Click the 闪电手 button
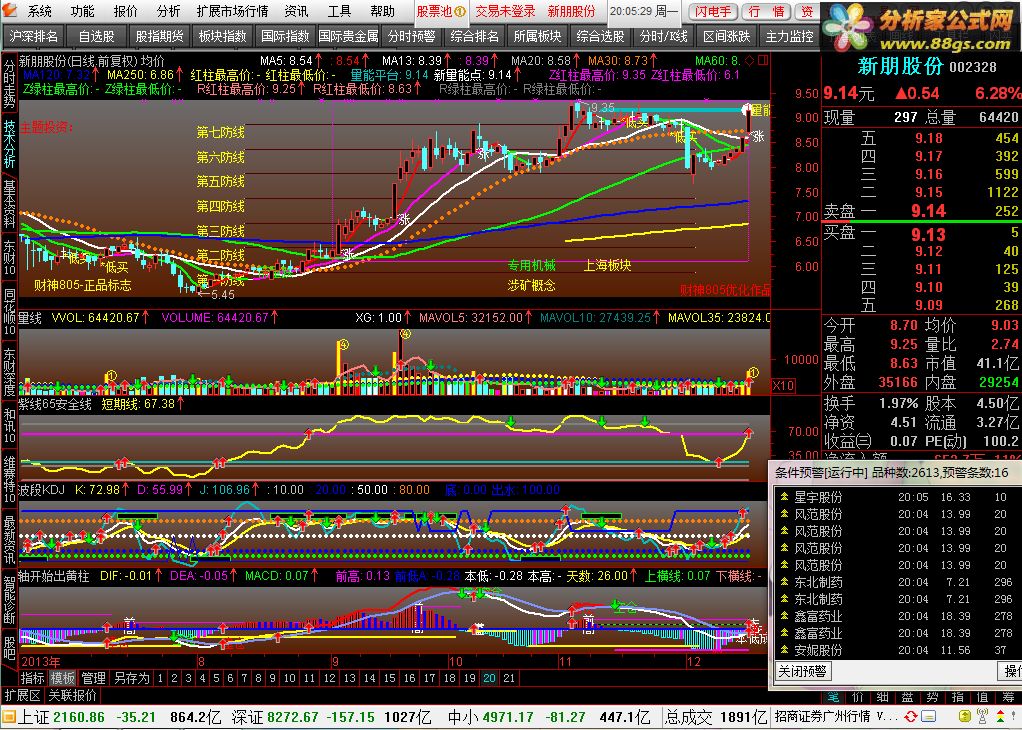The height and width of the screenshot is (730, 1022). 713,11
